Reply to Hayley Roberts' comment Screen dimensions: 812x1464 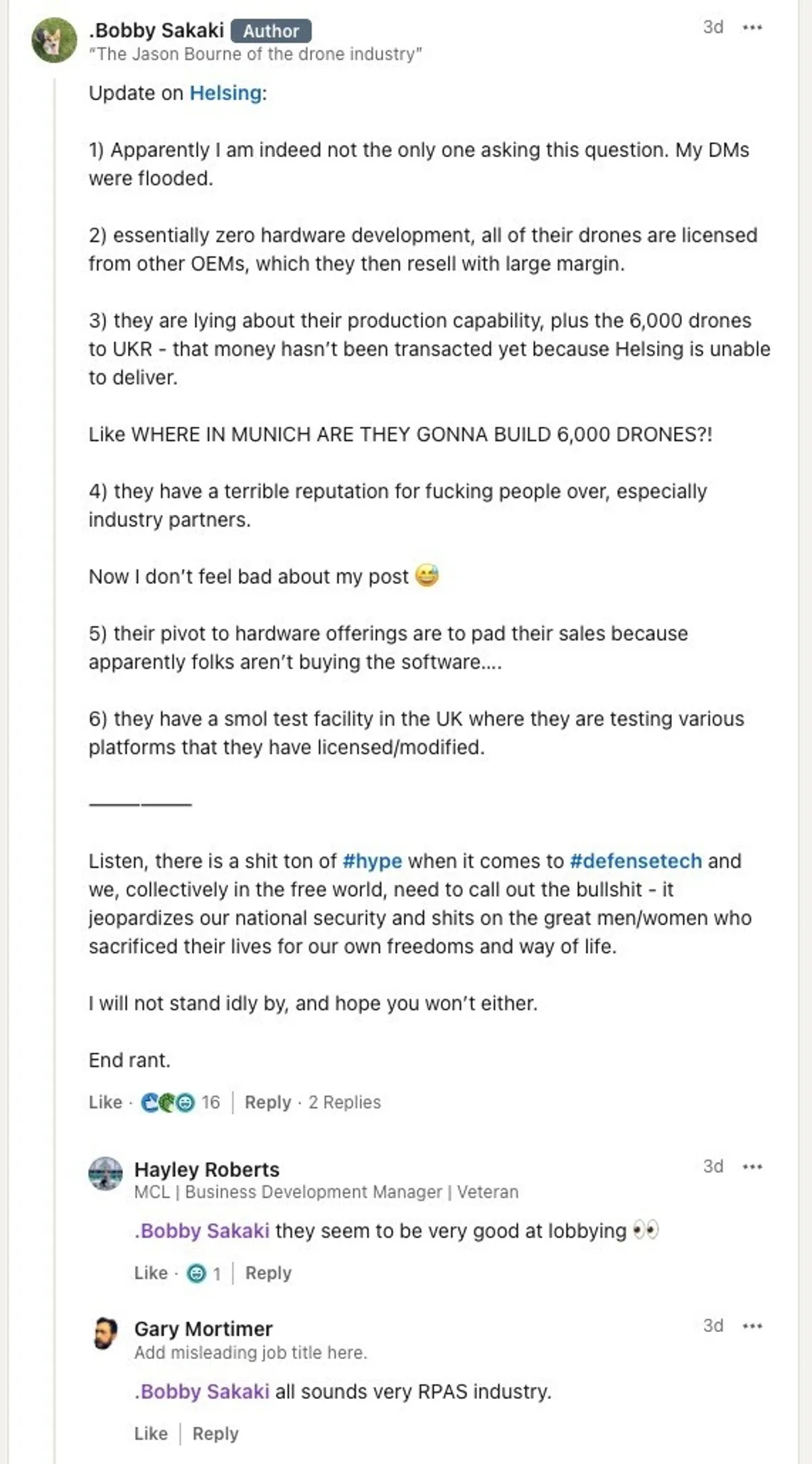pyautogui.click(x=268, y=1273)
